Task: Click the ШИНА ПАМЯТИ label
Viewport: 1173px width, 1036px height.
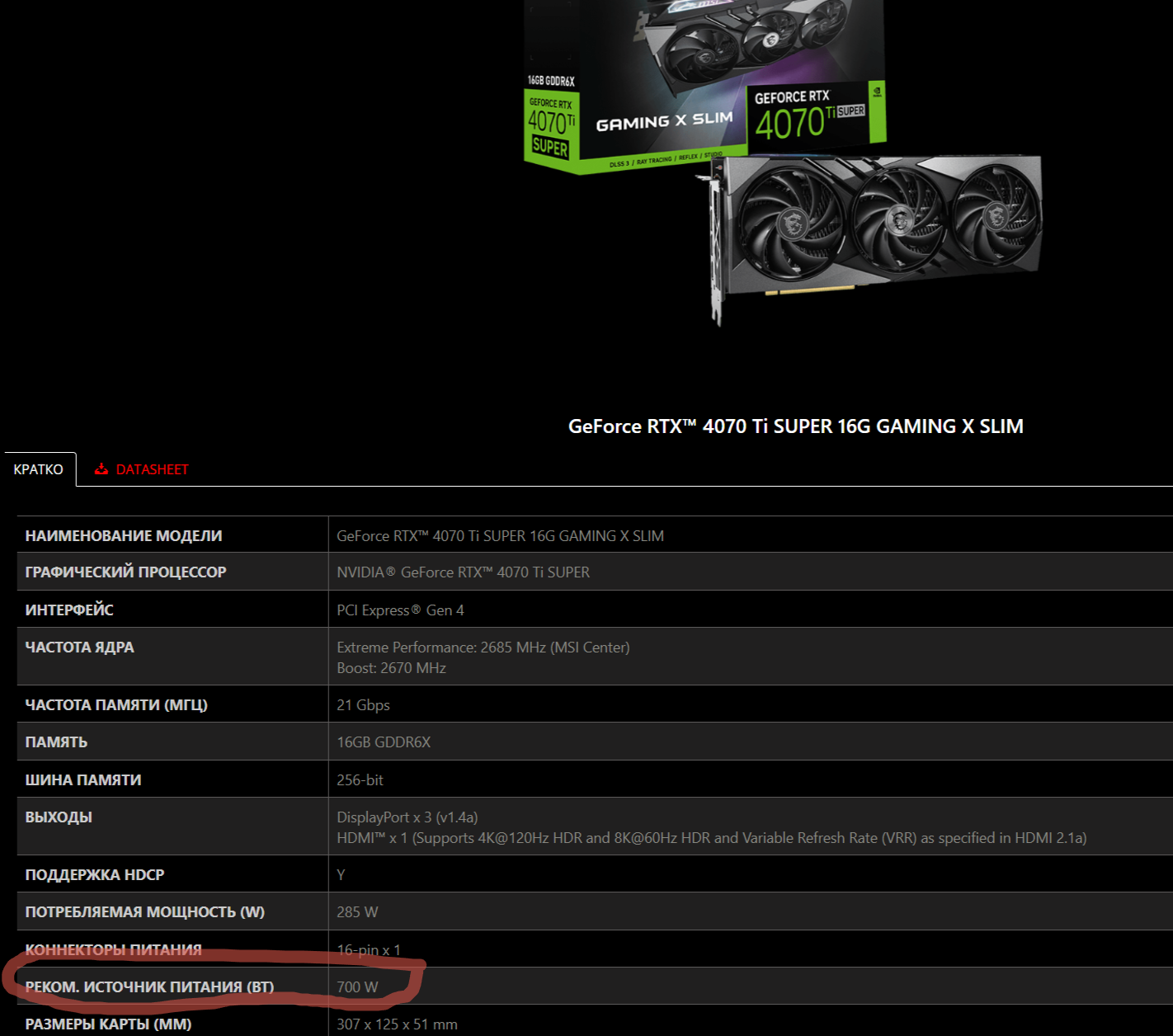Action: click(x=83, y=780)
